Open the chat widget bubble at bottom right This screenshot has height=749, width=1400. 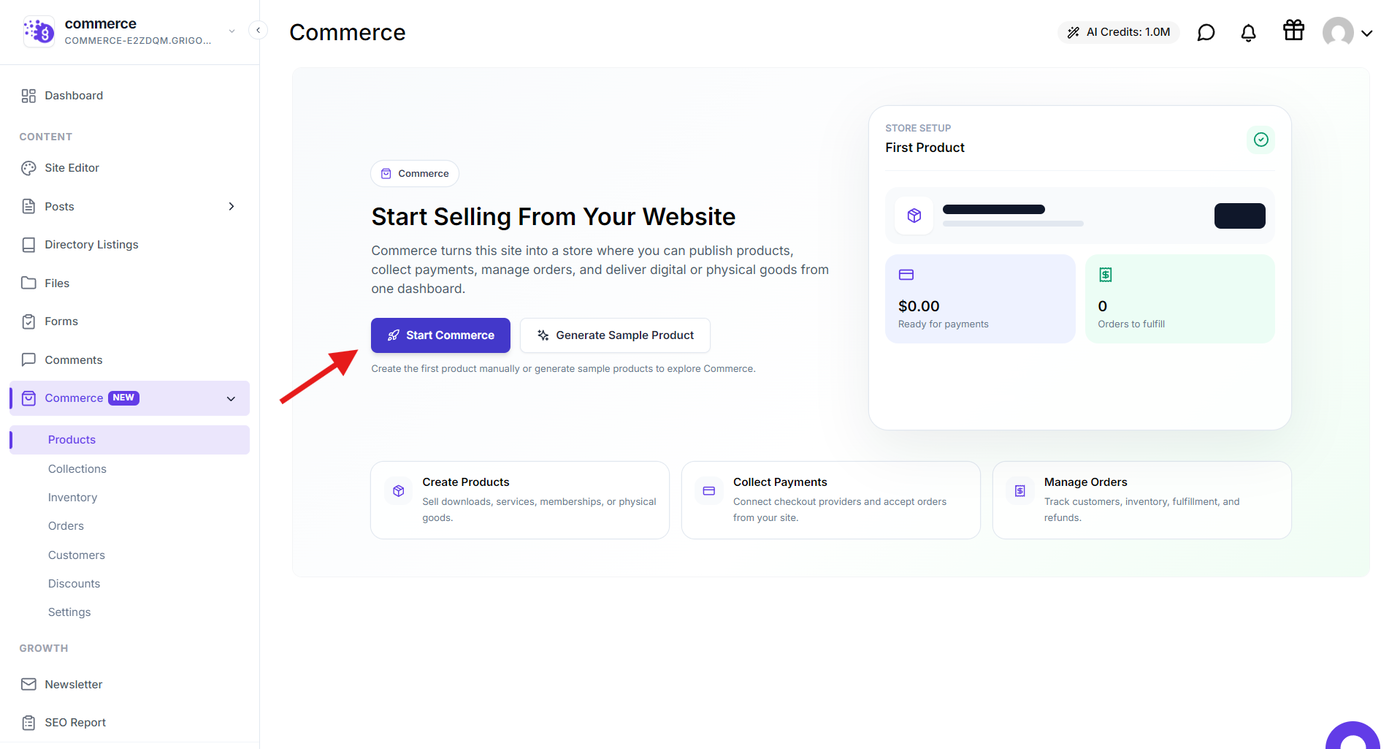[x=1354, y=738]
